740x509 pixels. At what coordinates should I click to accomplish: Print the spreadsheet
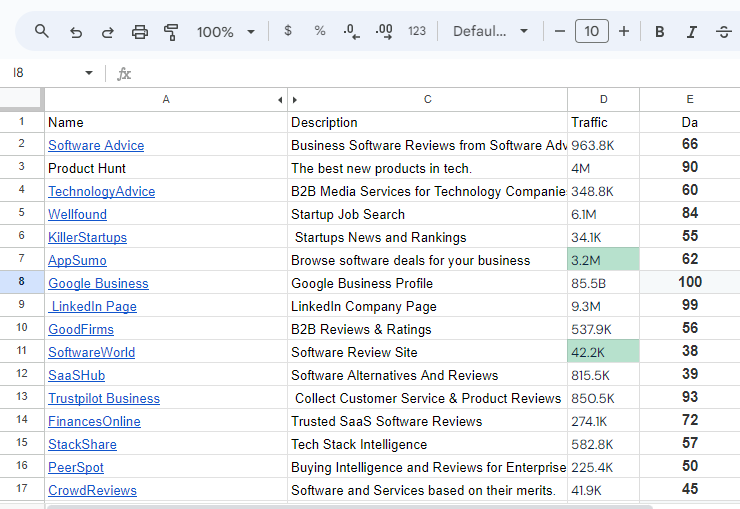(140, 32)
